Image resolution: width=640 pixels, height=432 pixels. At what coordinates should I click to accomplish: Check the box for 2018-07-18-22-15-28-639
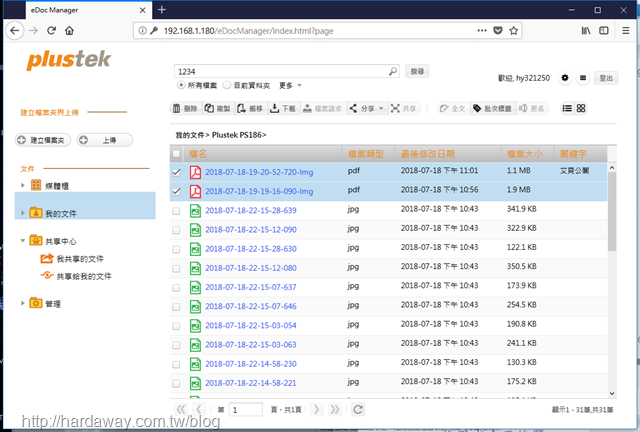pos(176,211)
